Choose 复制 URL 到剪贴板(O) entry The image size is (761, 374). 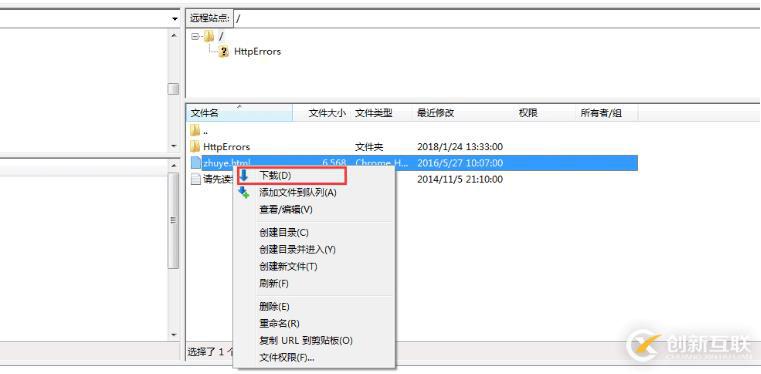pos(306,341)
